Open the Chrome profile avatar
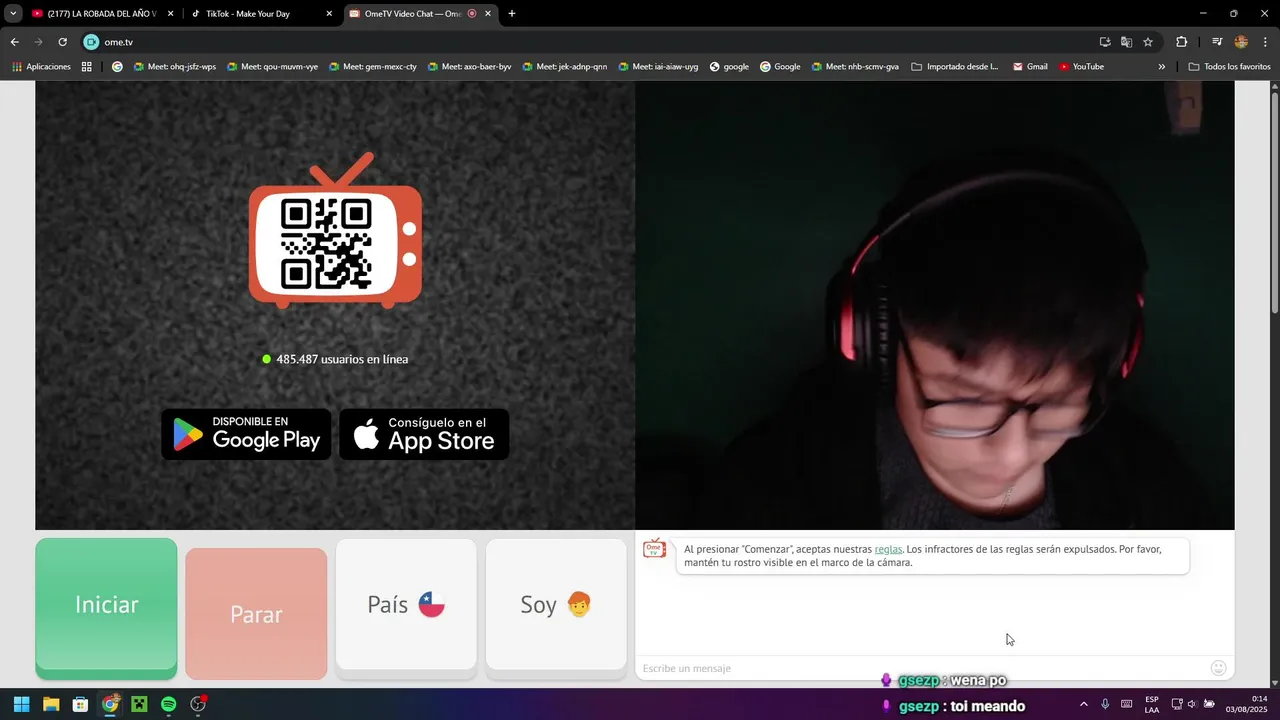This screenshot has width=1280, height=720. pyautogui.click(x=1241, y=42)
